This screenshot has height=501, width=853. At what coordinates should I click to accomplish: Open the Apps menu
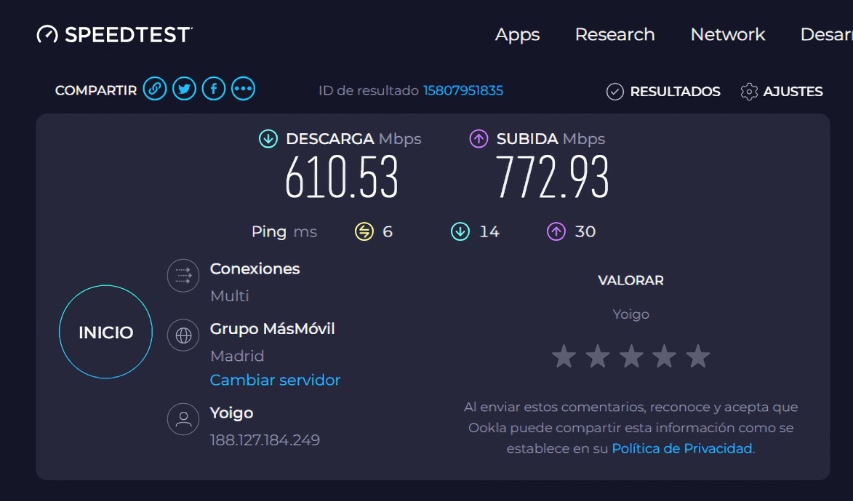coord(517,35)
